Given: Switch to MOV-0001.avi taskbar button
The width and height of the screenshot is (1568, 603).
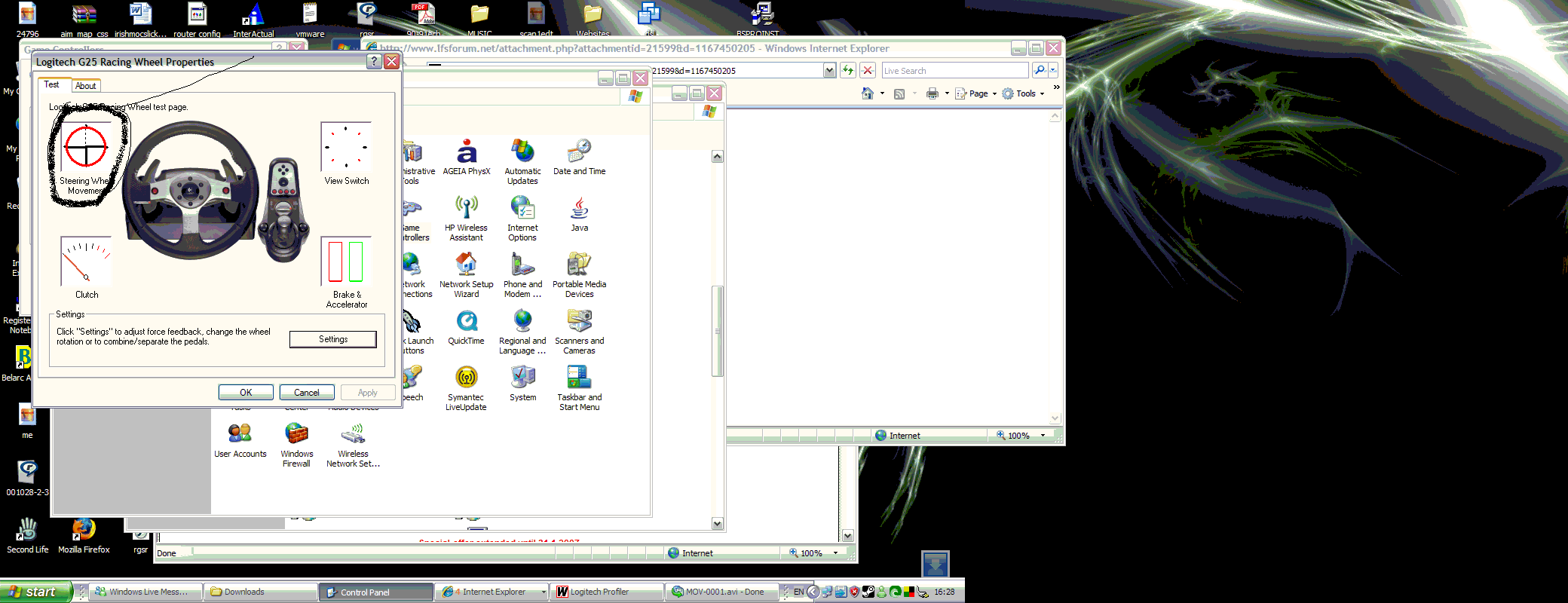Looking at the screenshot, I should 721,592.
